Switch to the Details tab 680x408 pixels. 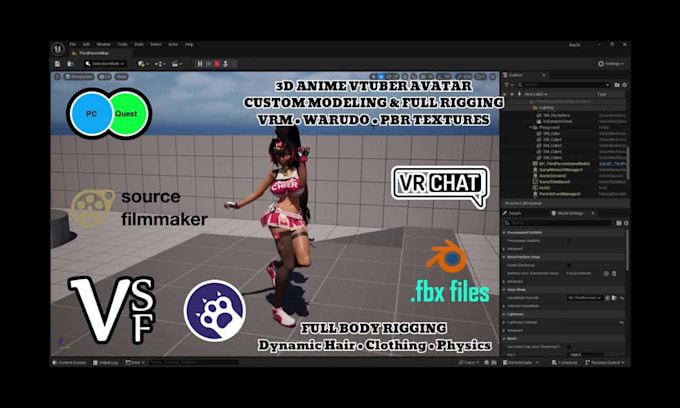514,213
